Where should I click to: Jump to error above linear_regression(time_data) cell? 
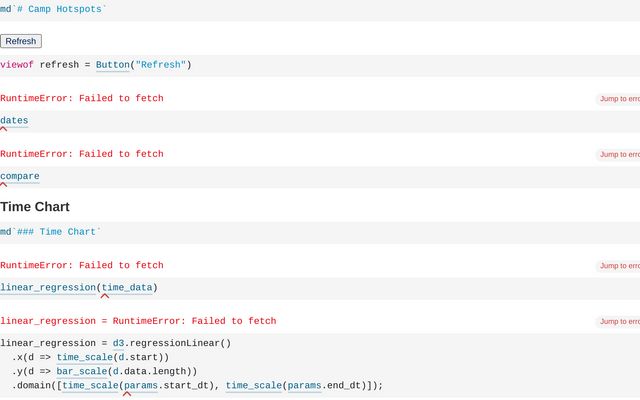618,266
